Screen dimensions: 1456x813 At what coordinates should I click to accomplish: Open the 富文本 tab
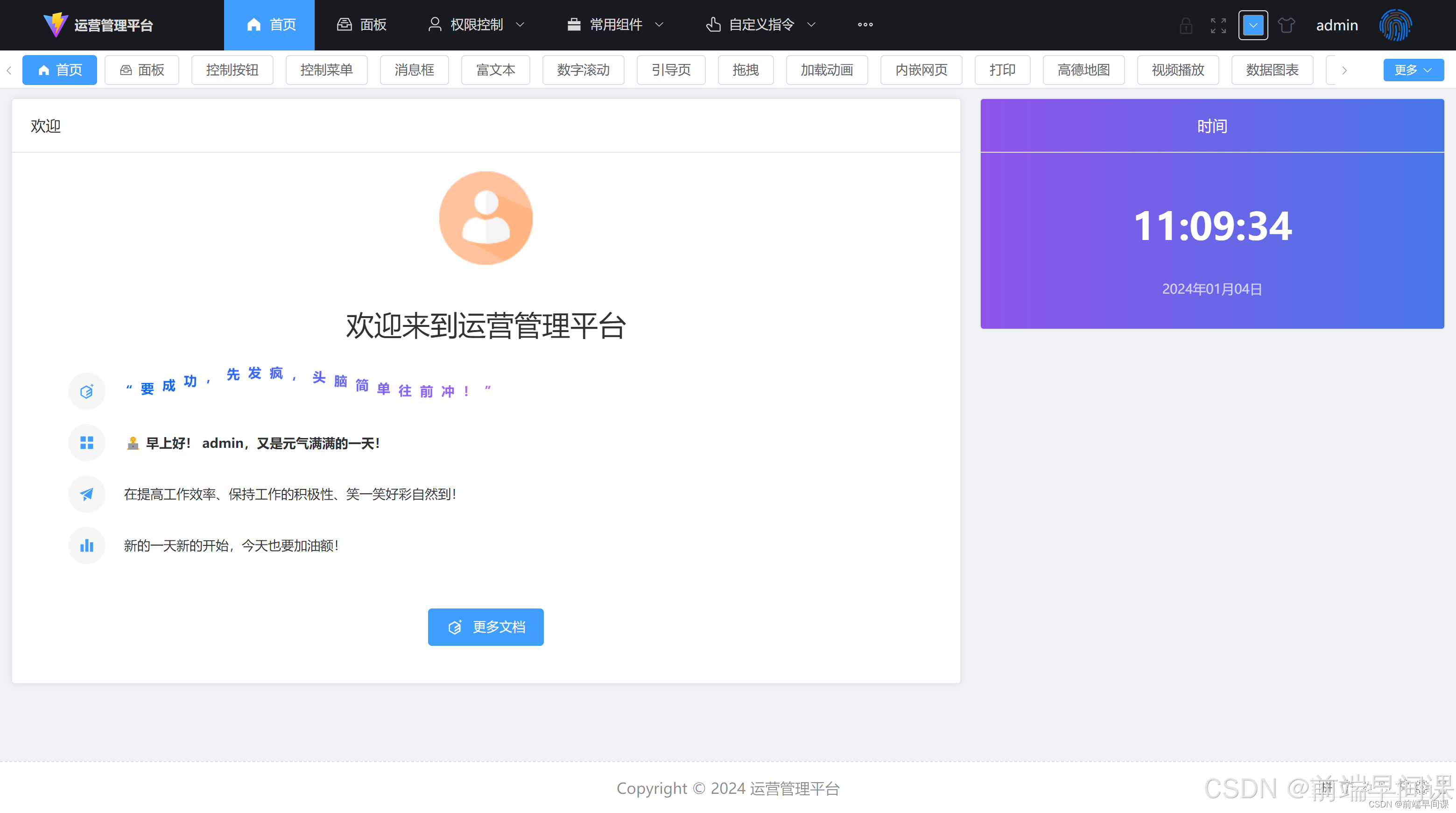[496, 70]
